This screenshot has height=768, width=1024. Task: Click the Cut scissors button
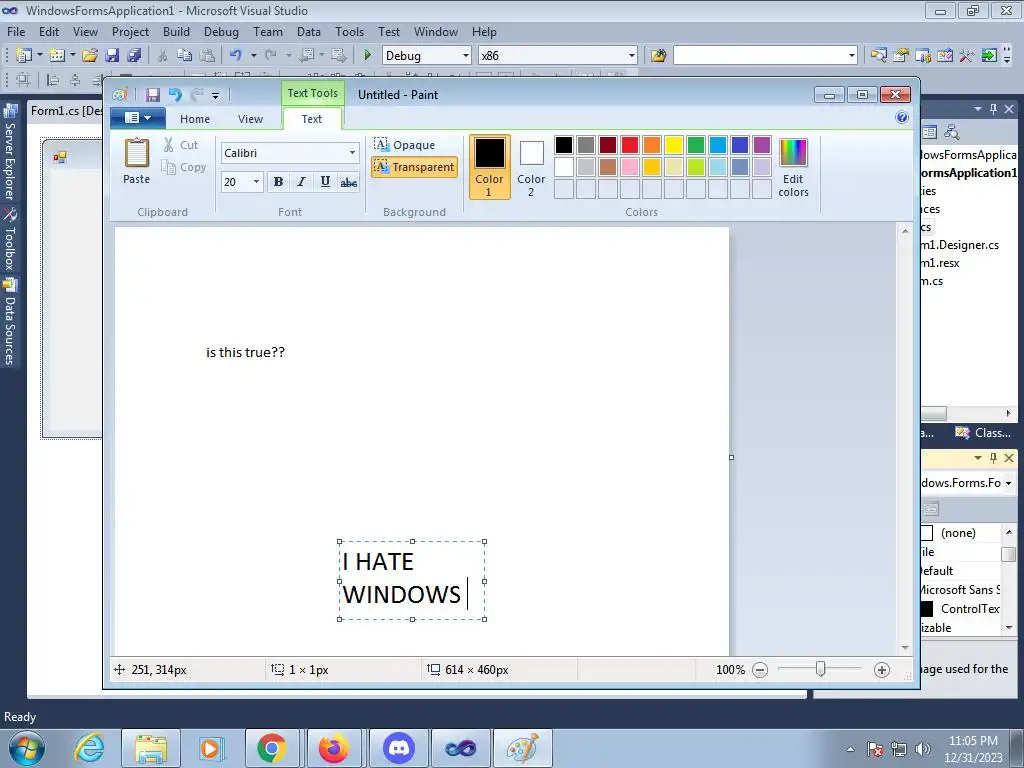coord(181,145)
